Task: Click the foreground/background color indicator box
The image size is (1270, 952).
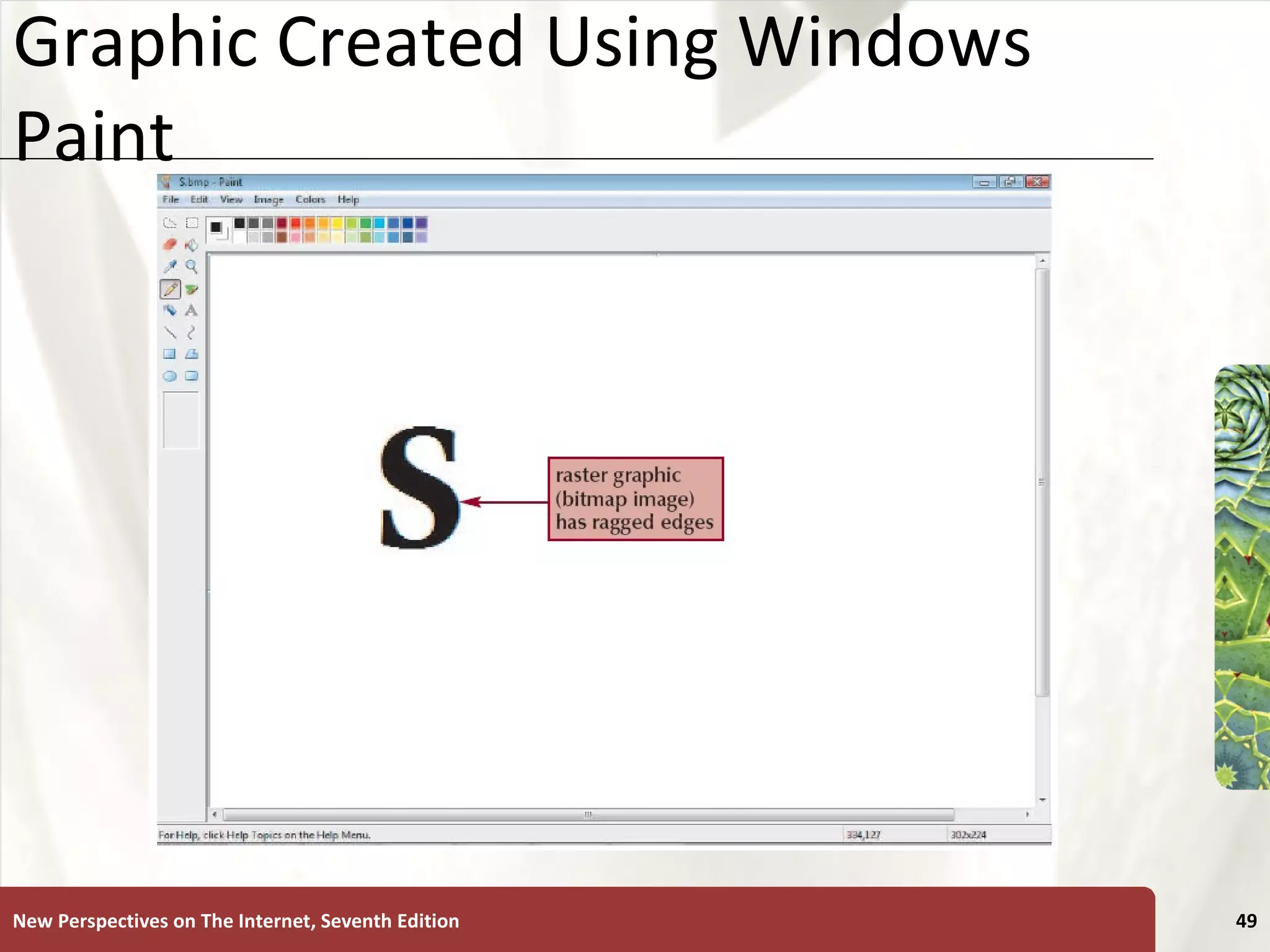Action: [x=218, y=229]
